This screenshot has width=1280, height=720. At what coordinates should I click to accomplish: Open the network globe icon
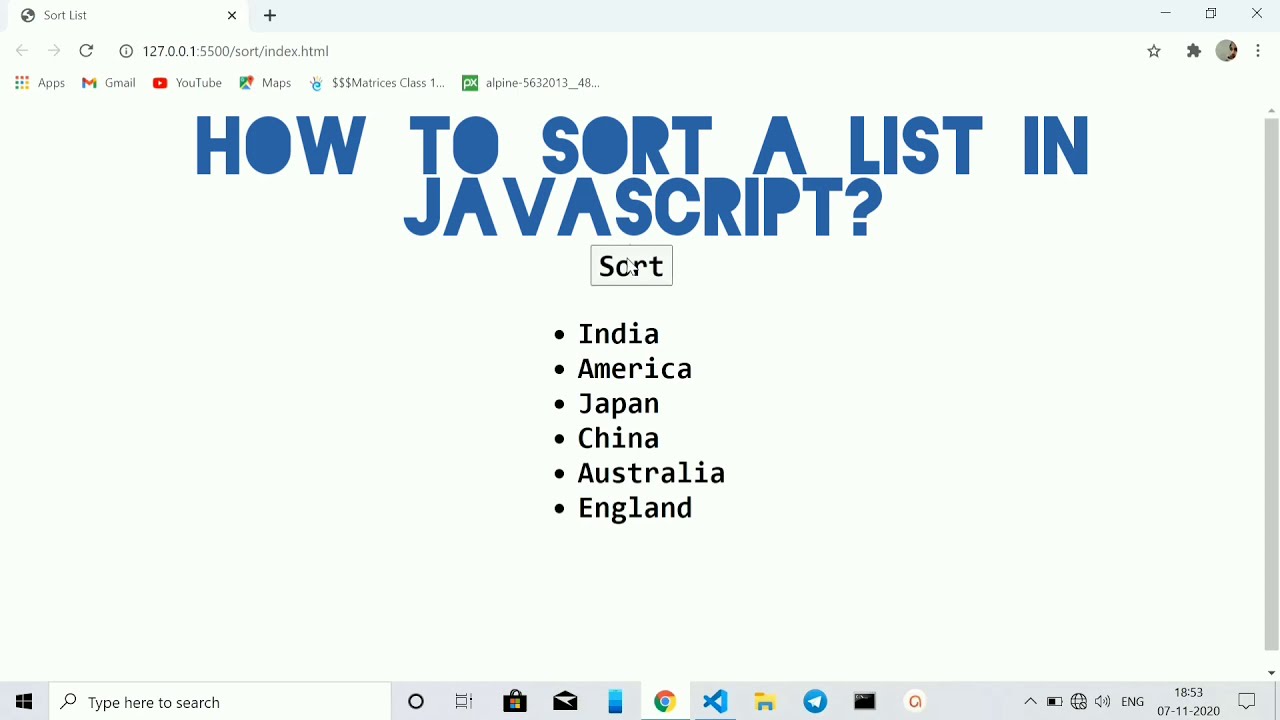1078,702
